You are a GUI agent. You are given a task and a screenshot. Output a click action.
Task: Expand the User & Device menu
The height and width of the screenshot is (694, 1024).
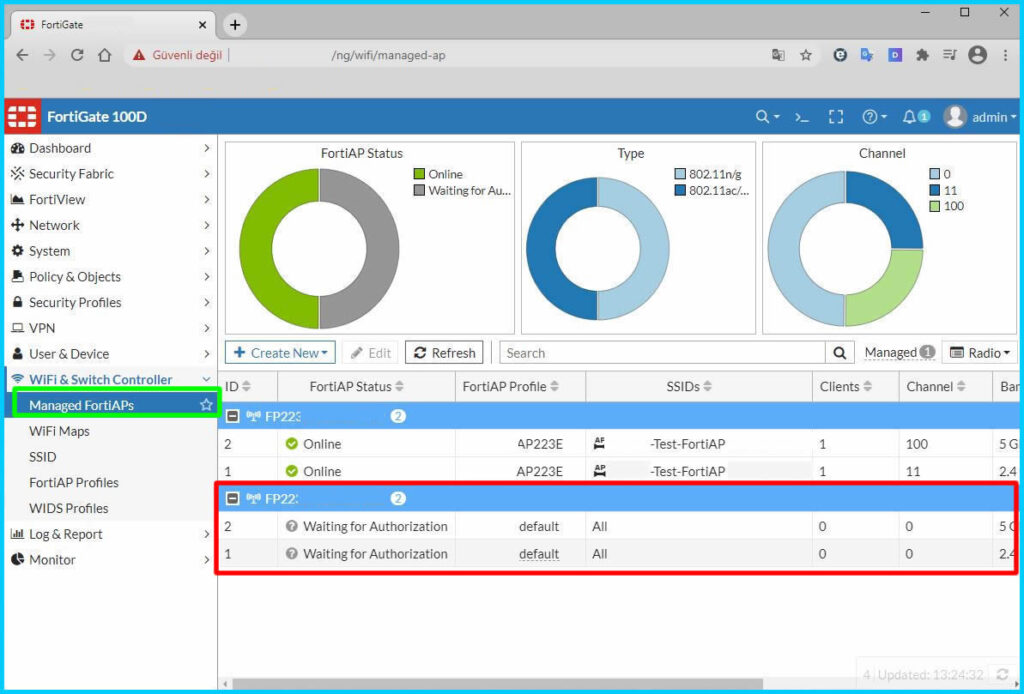[x=111, y=354]
